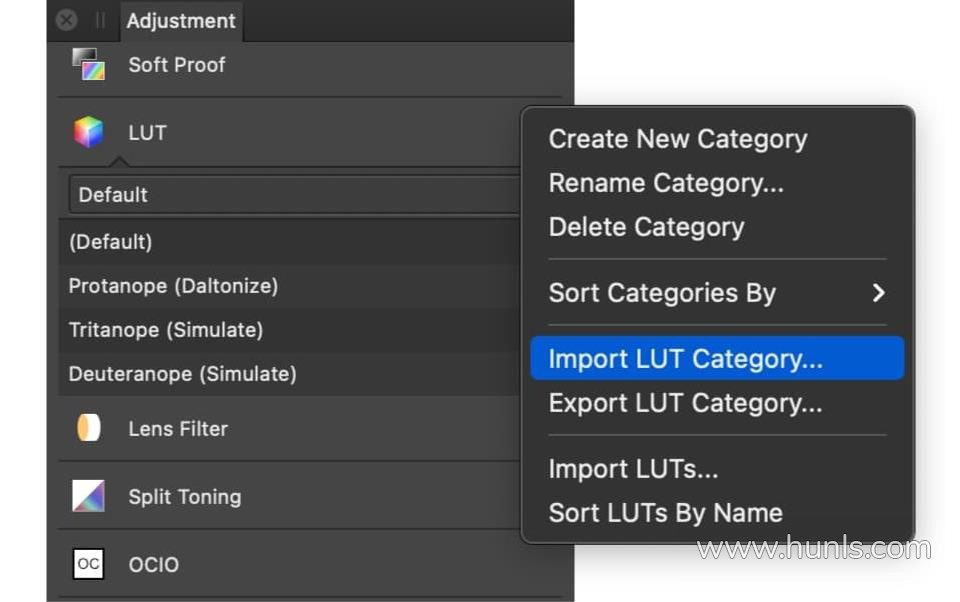Image resolution: width=960 pixels, height=602 pixels.
Task: Close the Adjustment panel with the X icon
Action: click(x=67, y=20)
